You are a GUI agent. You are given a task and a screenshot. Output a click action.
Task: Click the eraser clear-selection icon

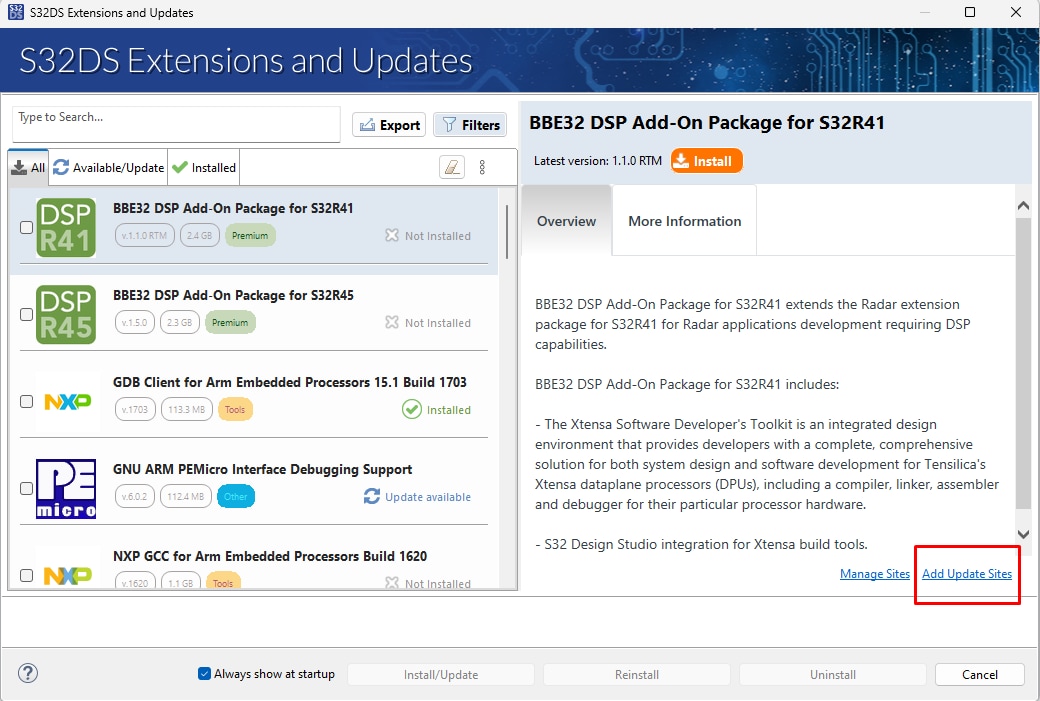(x=452, y=167)
